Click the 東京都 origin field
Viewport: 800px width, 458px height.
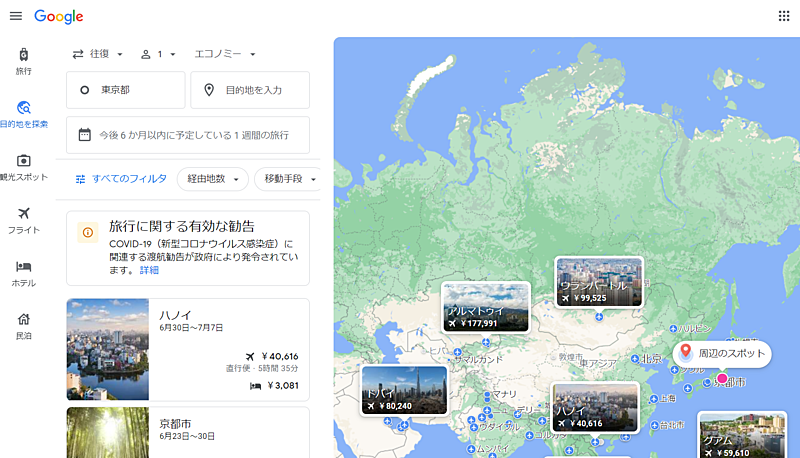point(126,90)
